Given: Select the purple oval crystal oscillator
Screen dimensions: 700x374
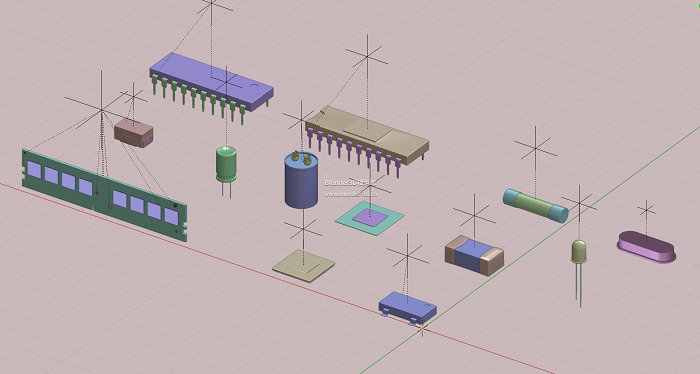Looking at the screenshot, I should point(646,247).
